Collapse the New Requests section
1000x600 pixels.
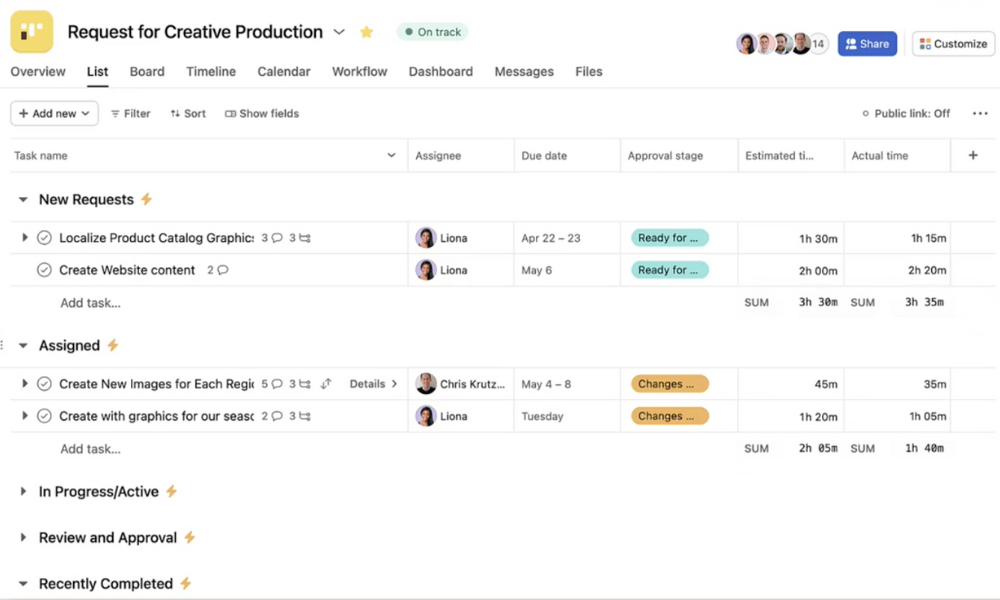[23, 200]
